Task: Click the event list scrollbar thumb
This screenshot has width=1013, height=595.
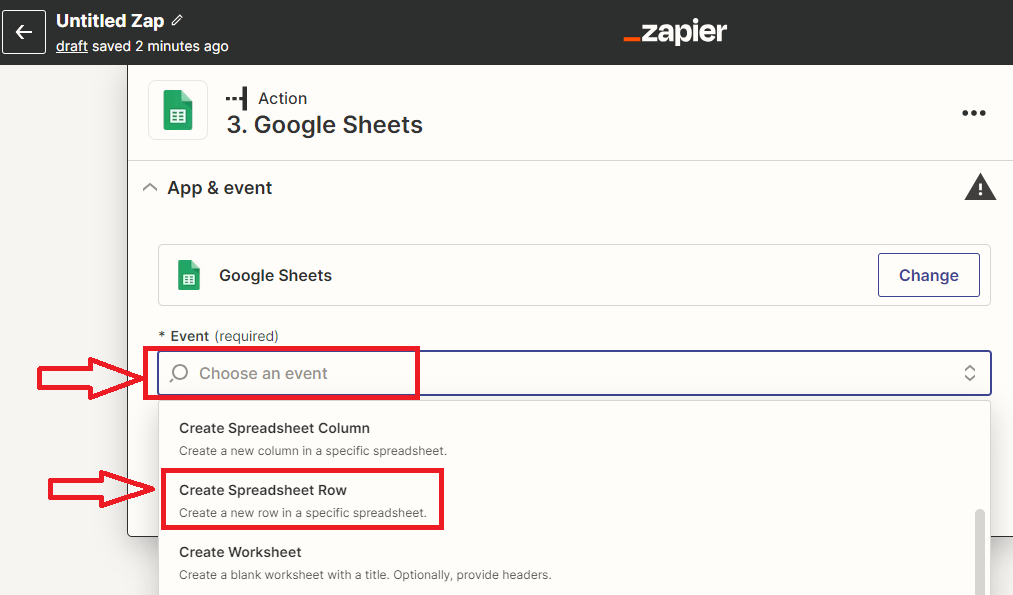Action: point(979,552)
